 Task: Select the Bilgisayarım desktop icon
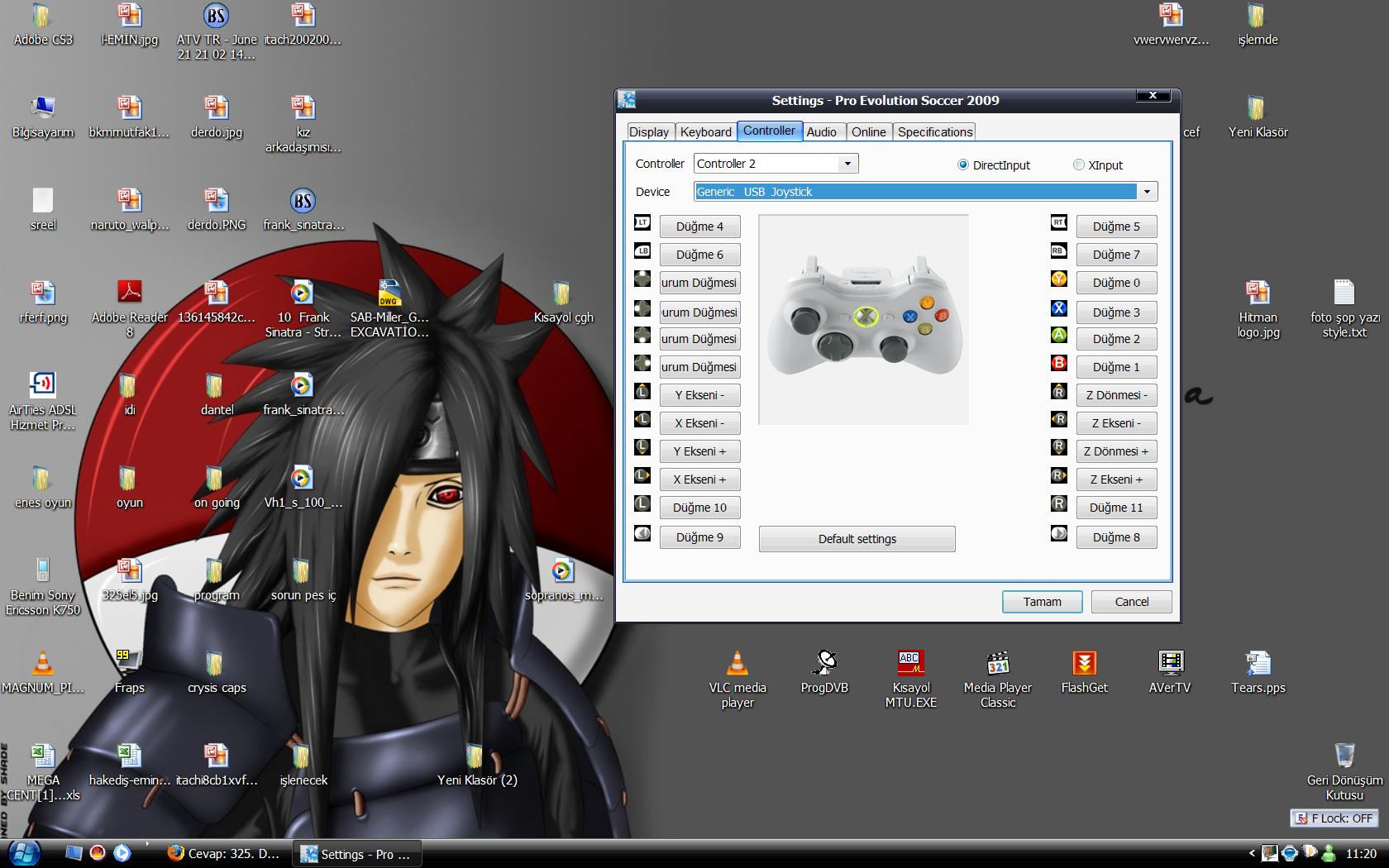tap(42, 117)
